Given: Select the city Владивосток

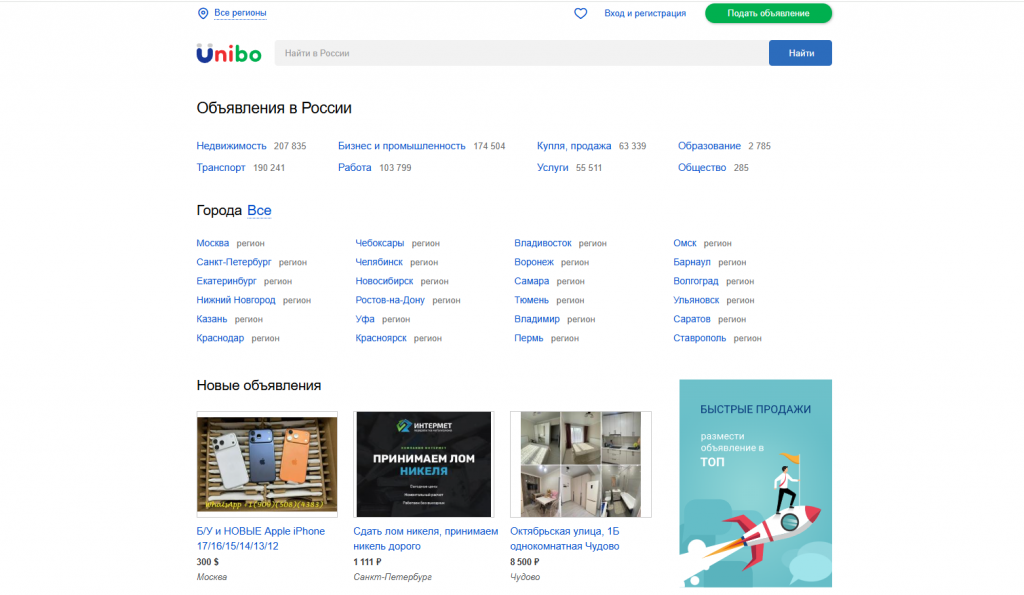Looking at the screenshot, I should 543,243.
